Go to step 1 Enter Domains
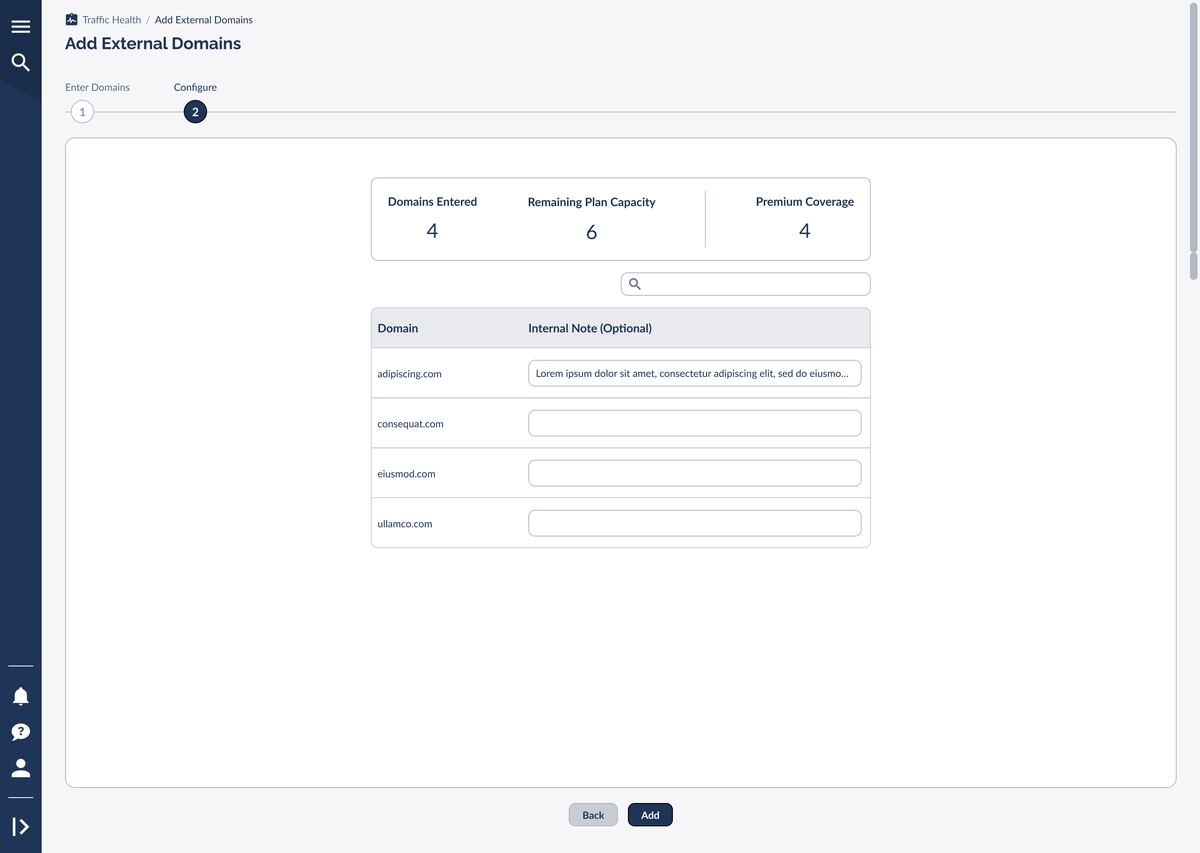1200x853 pixels. pyautogui.click(x=82, y=112)
